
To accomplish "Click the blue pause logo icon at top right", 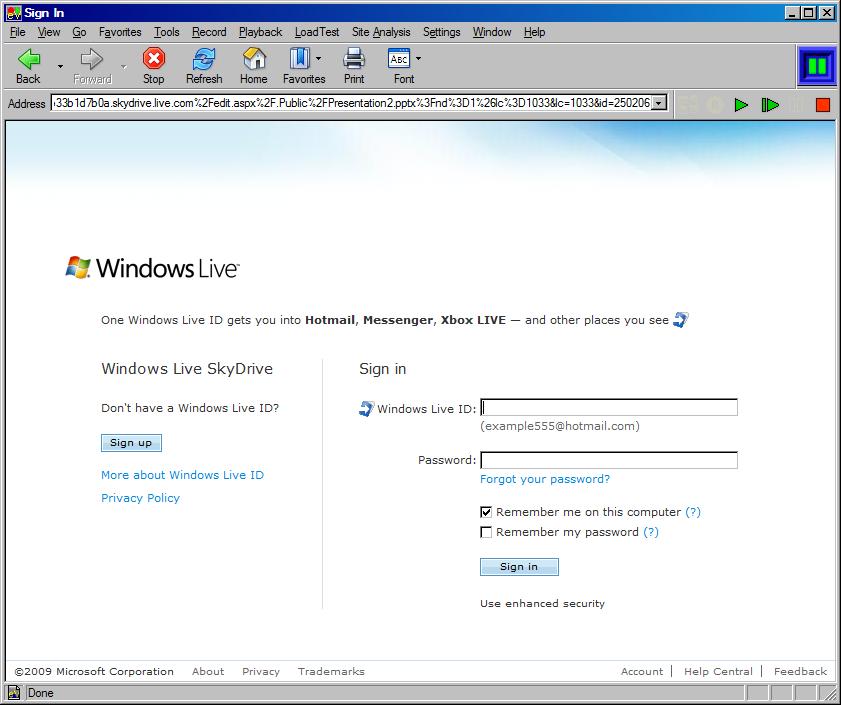I will click(x=816, y=67).
